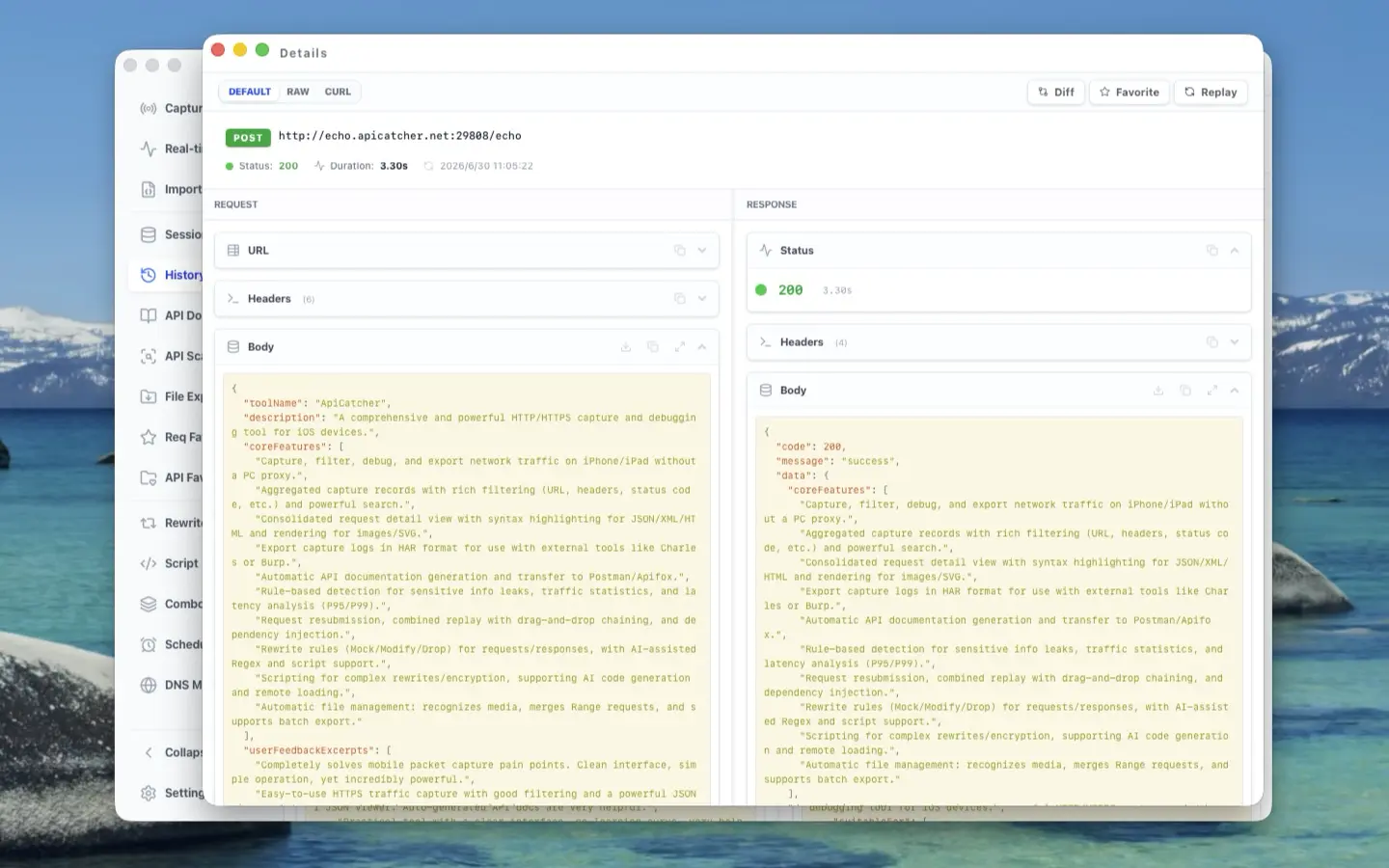
Task: Open Settings in the sidebar
Action: (171, 793)
